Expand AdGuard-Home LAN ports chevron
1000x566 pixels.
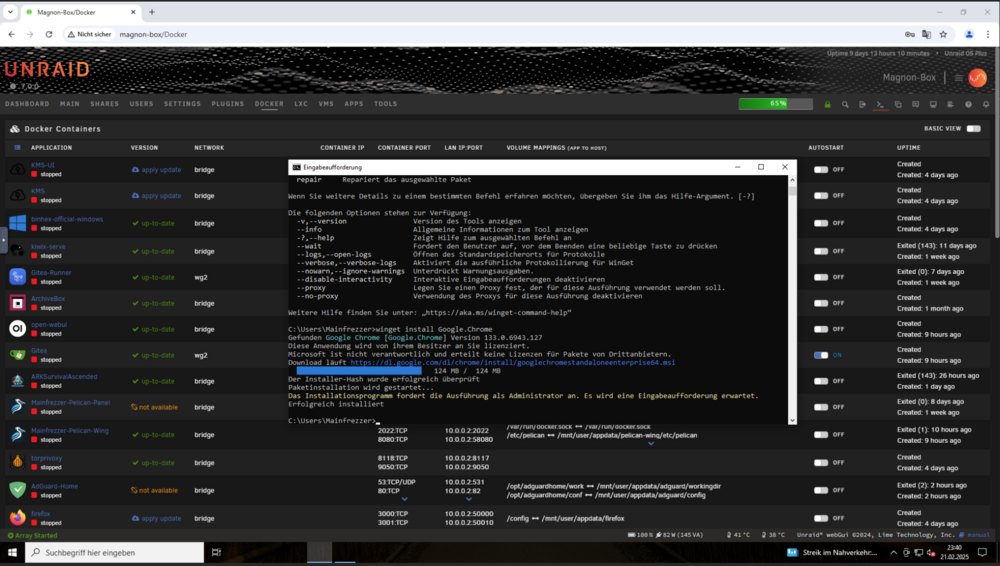469,499
